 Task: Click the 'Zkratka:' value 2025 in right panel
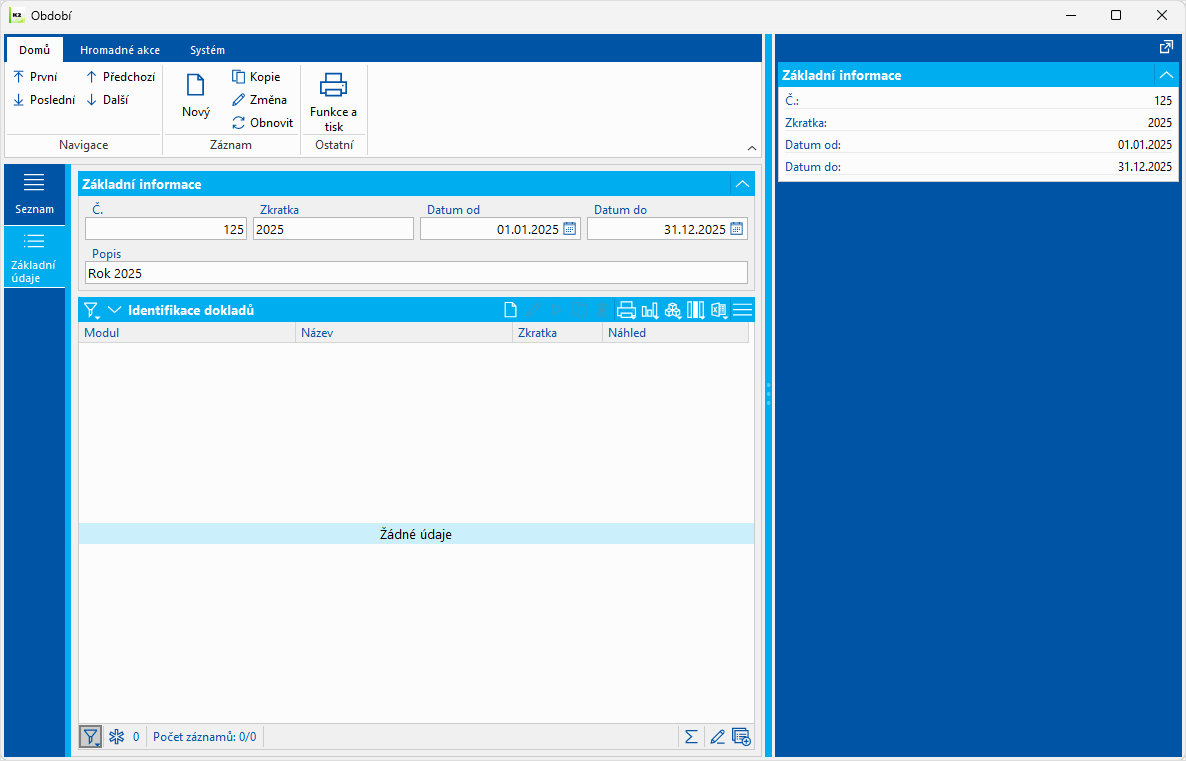[x=1160, y=123]
